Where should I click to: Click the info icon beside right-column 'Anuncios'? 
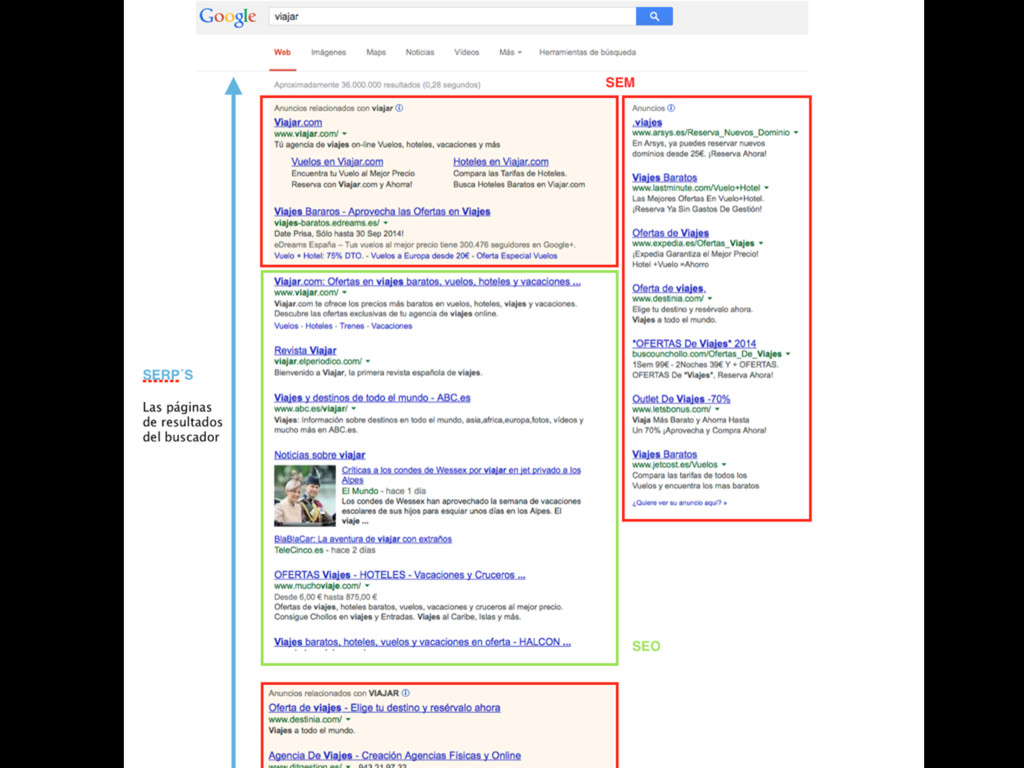point(671,108)
